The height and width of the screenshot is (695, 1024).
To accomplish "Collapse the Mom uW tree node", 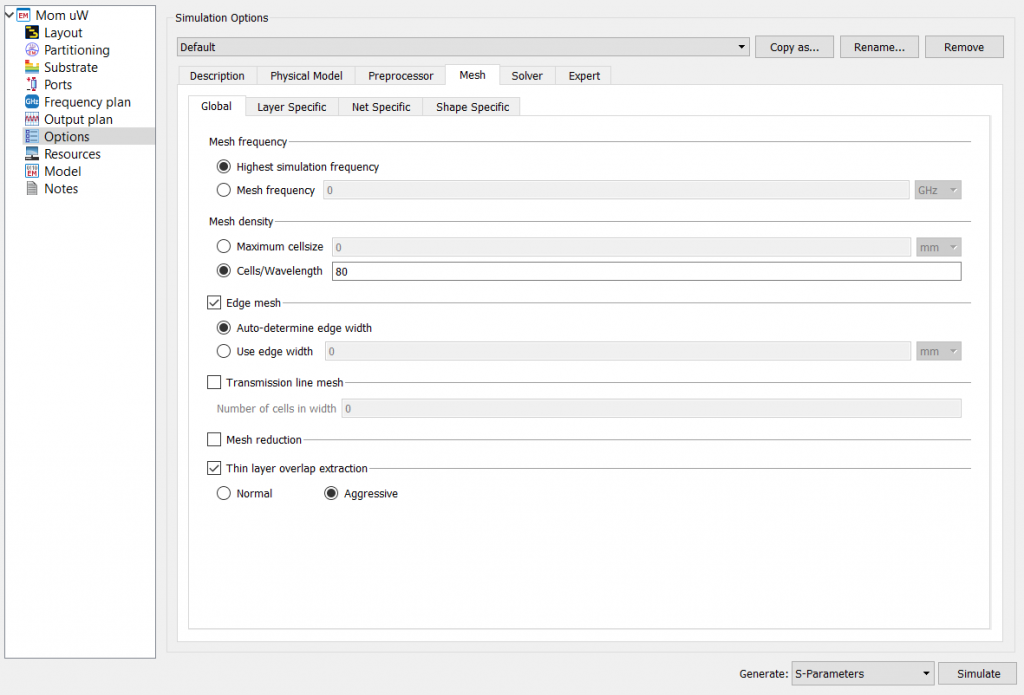I will pyautogui.click(x=10, y=15).
